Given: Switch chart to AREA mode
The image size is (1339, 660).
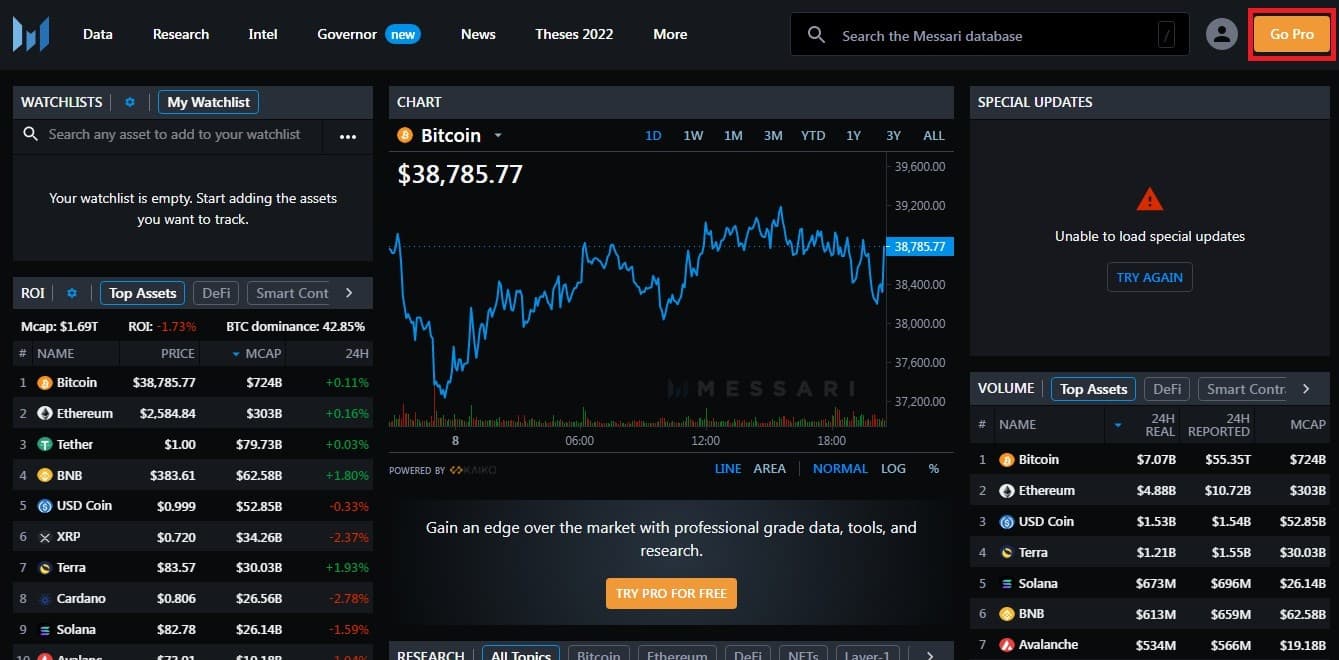Looking at the screenshot, I should tap(769, 469).
